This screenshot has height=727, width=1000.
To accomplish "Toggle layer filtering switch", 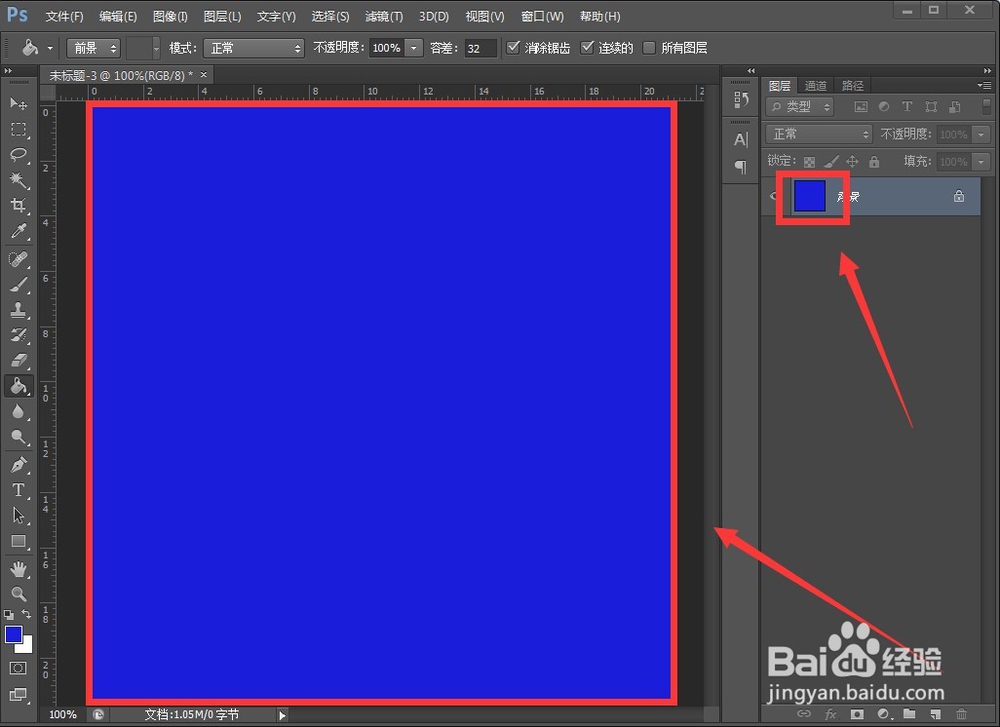I will pos(987,106).
